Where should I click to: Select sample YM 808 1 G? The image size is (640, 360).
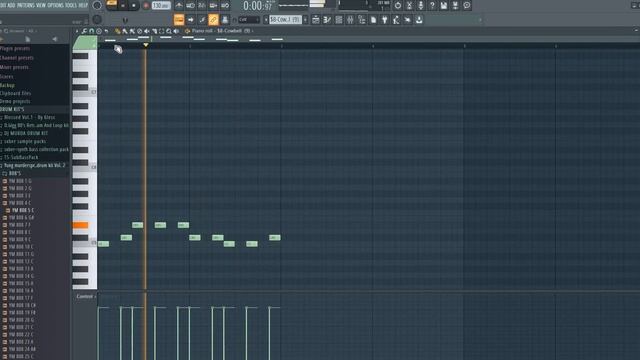20,181
